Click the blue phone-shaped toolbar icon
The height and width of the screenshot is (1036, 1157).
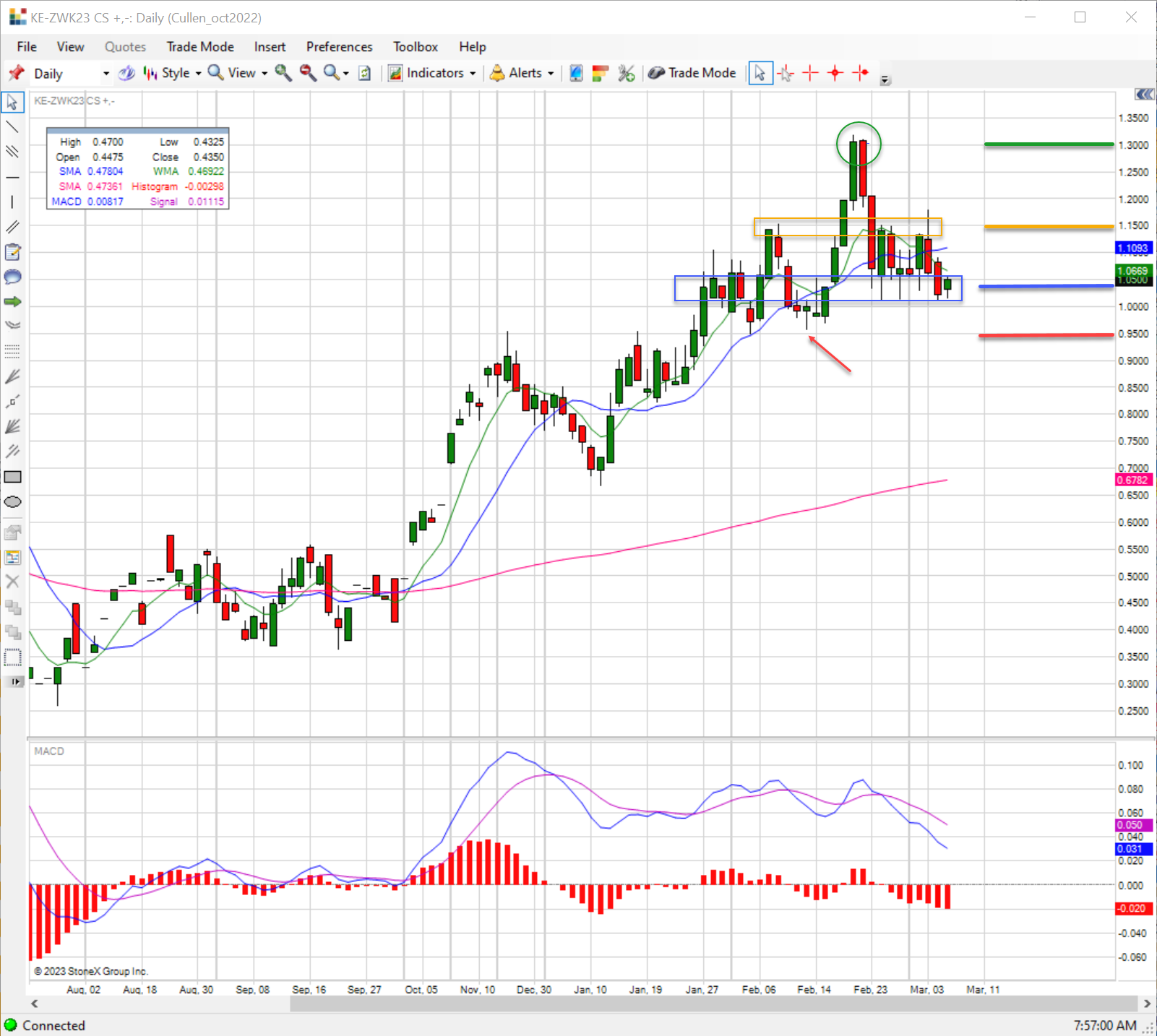(576, 73)
